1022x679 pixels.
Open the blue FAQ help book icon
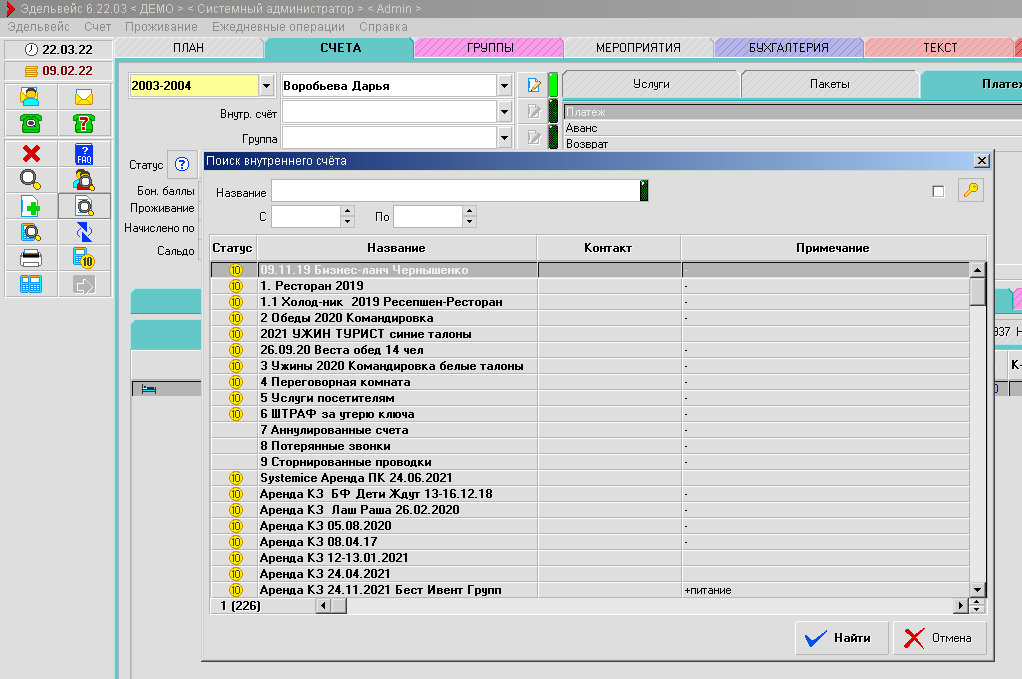[x=84, y=154]
